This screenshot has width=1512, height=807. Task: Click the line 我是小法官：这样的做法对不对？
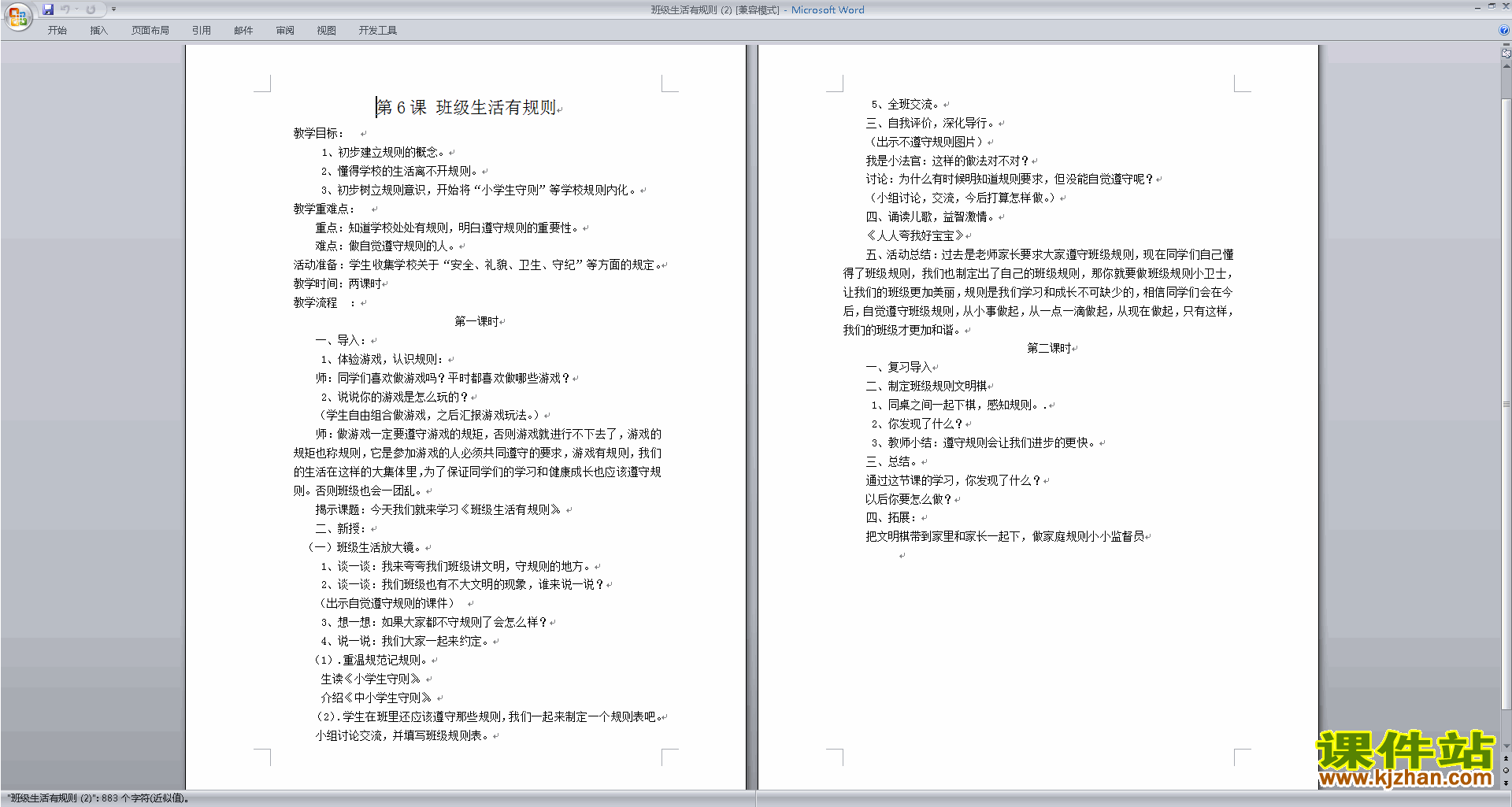(947, 161)
